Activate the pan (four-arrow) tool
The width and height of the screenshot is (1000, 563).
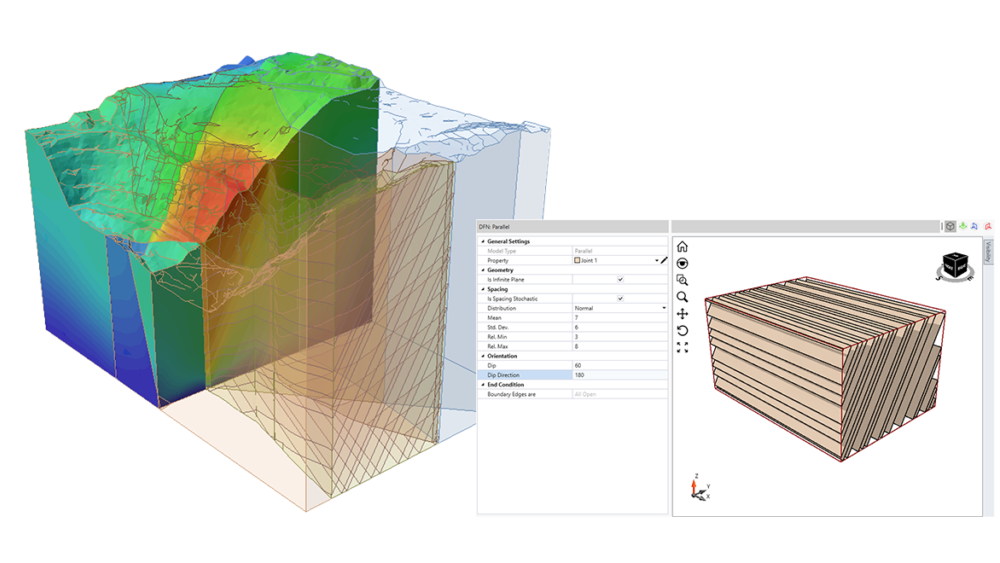[682, 314]
